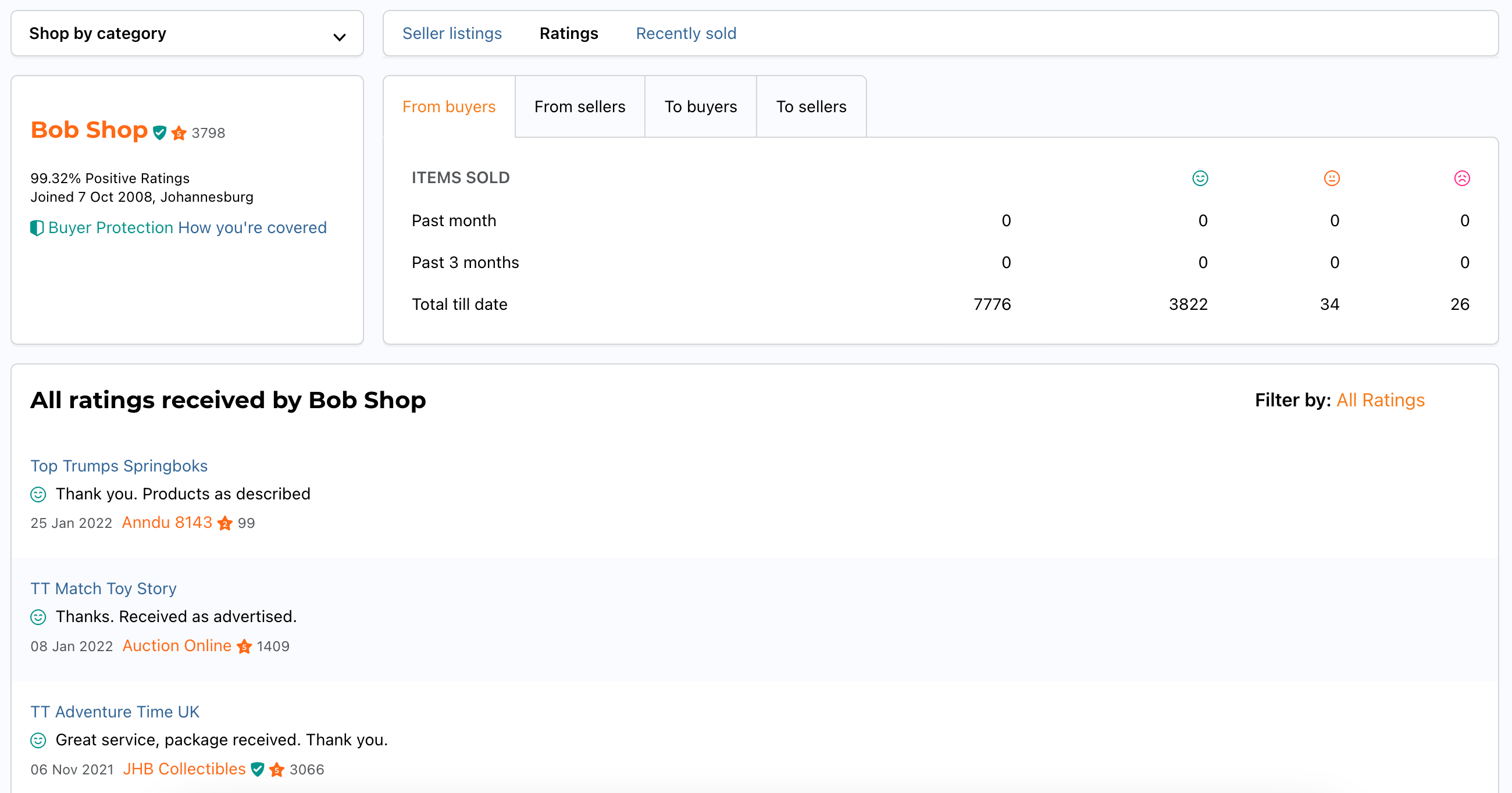
Task: Click total positive ratings value 3822
Action: (1188, 305)
